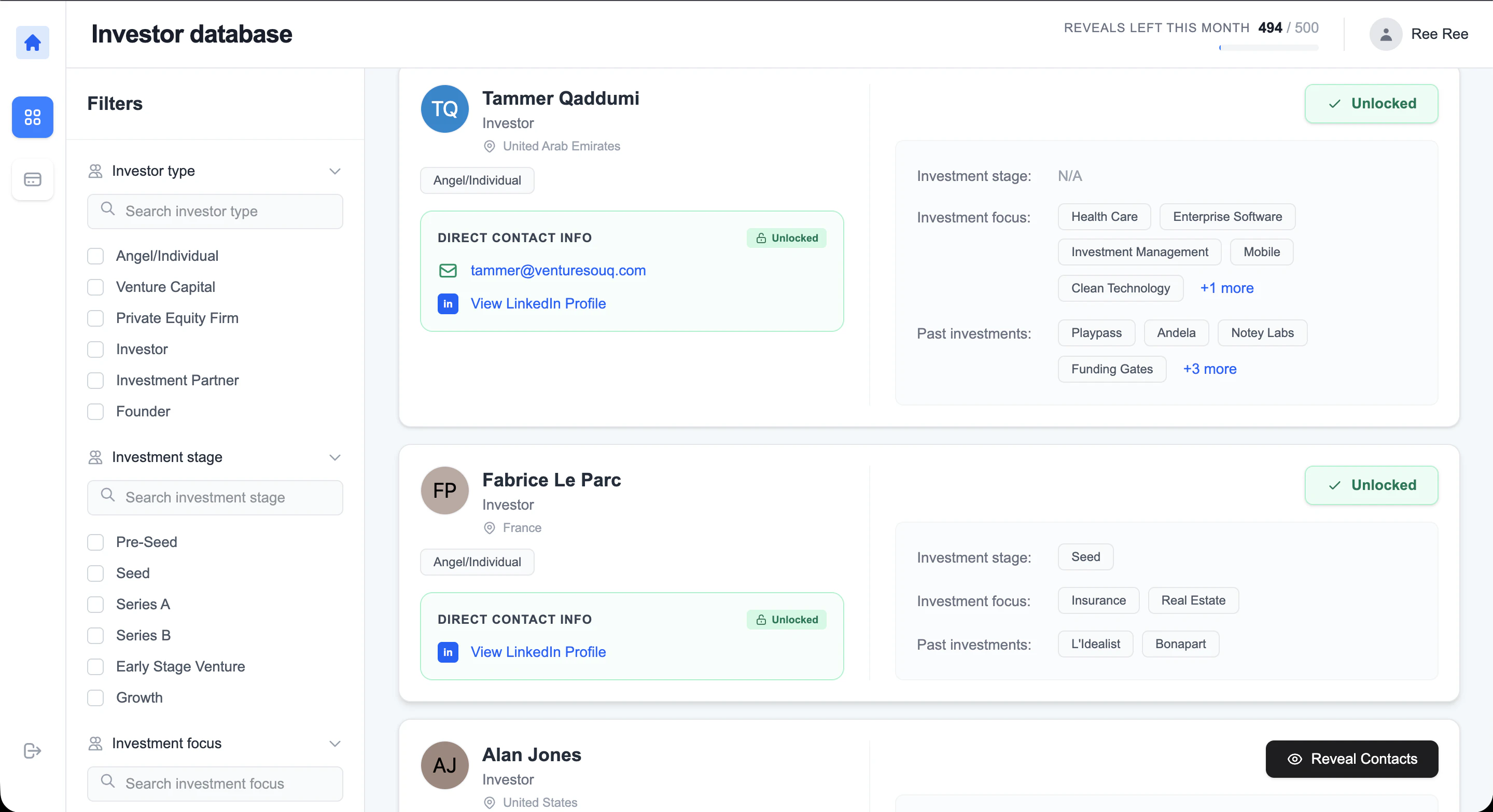Click Reveal Contacts for Alan Jones
Viewport: 1493px width, 812px height.
tap(1351, 759)
